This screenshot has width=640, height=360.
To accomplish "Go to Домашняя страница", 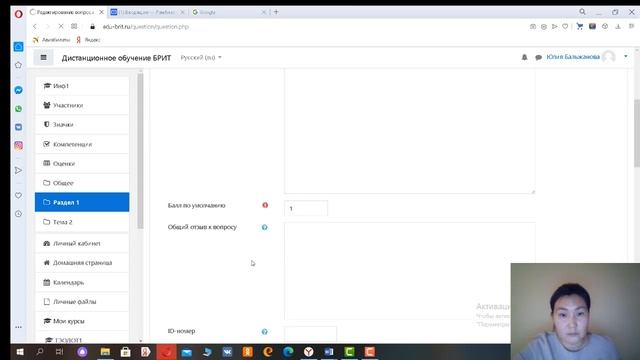I will [x=82, y=262].
